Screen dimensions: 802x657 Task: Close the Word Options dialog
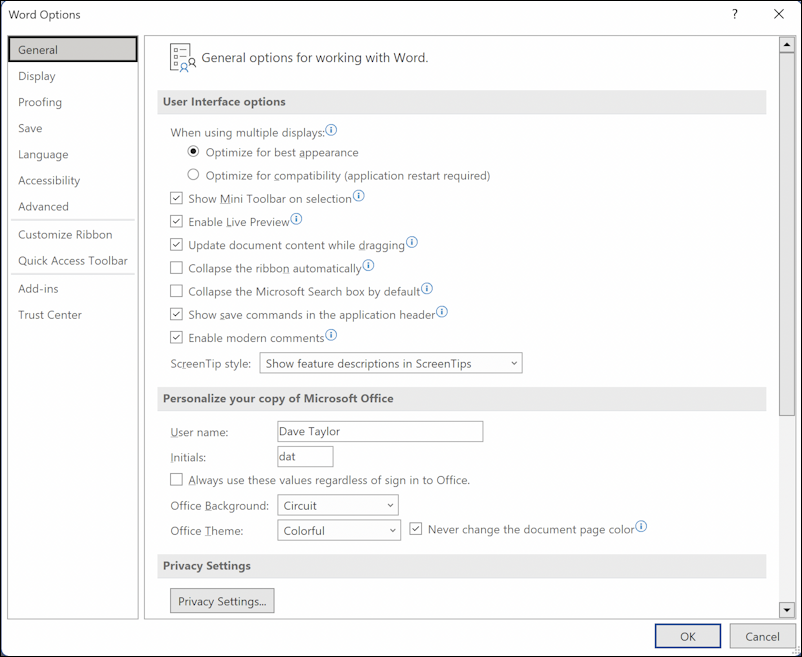point(779,14)
